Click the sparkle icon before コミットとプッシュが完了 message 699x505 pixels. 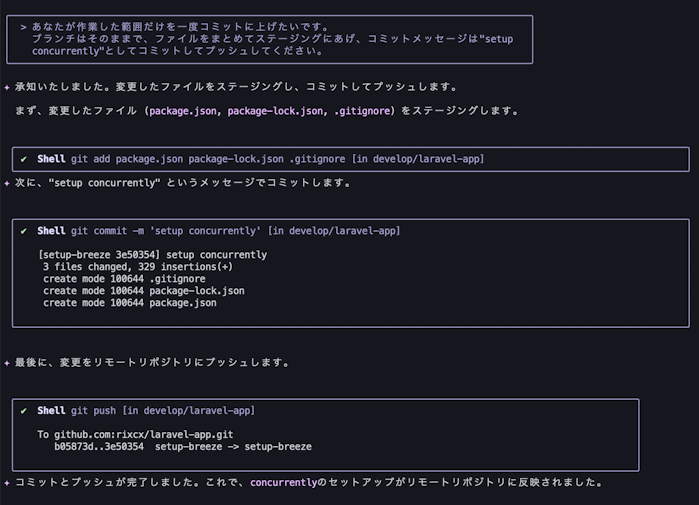tap(7, 483)
